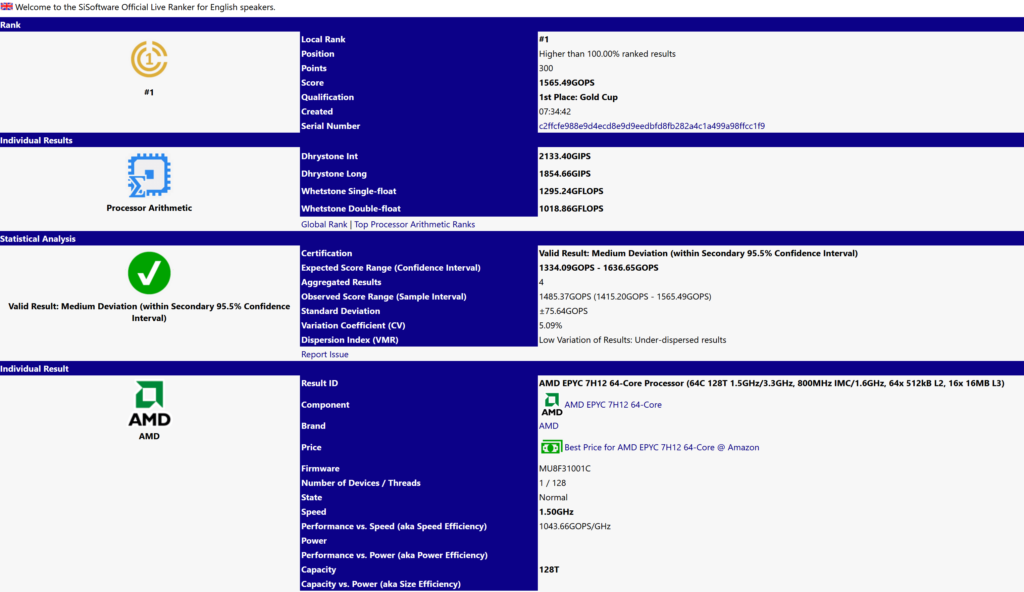
Task: Click the welcome message at the top
Action: coord(145,7)
